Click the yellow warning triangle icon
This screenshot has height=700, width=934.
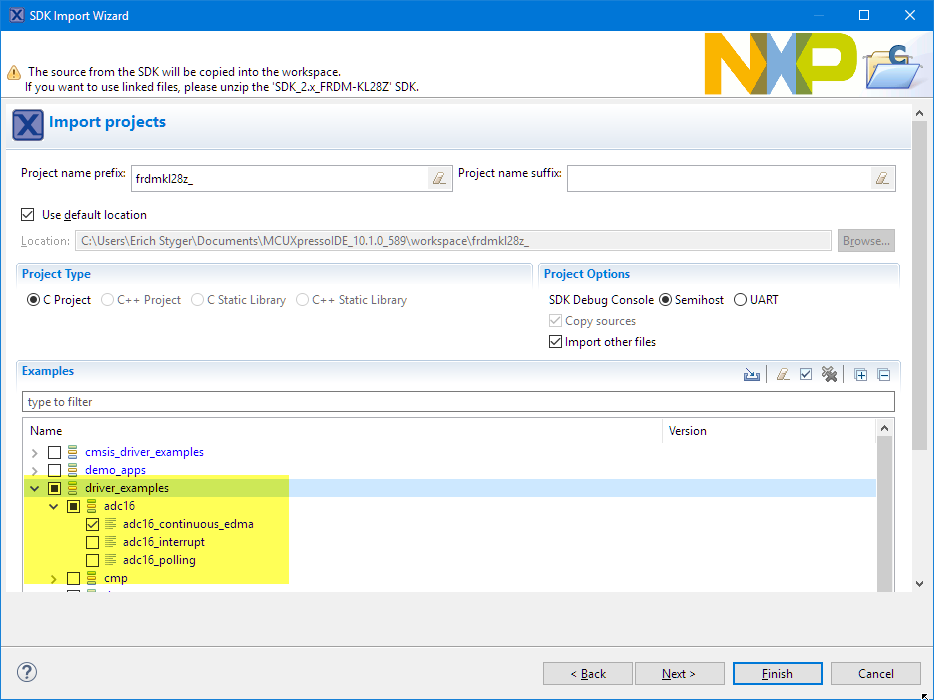pos(14,73)
